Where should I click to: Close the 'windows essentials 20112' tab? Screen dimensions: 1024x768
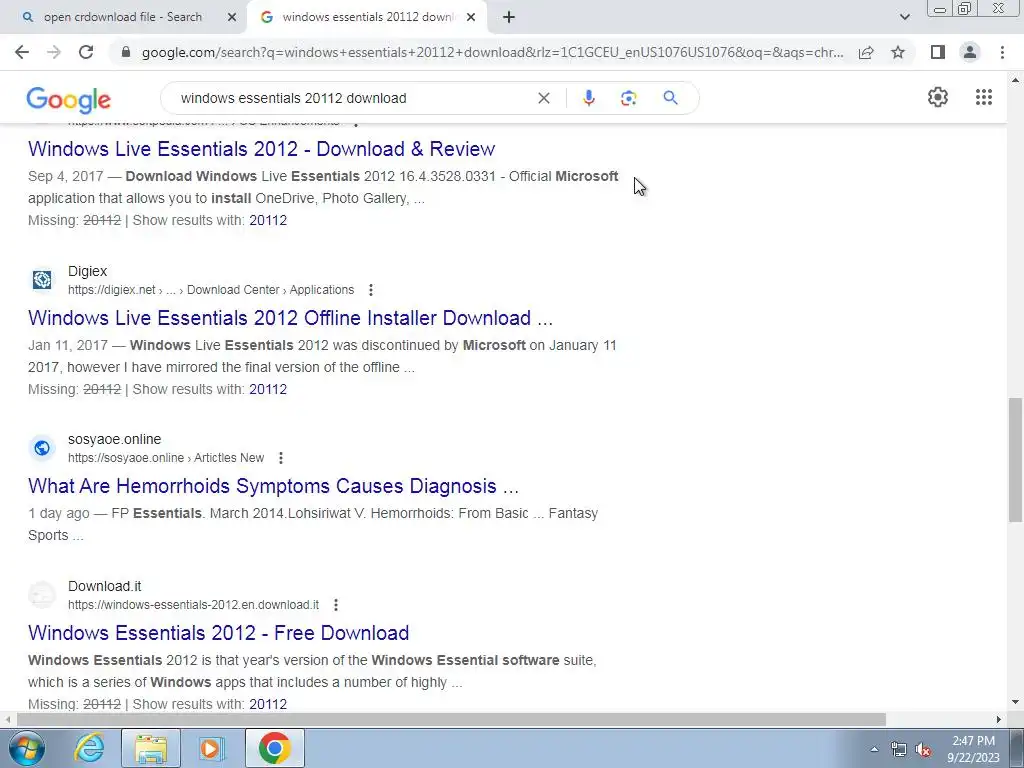coord(471,18)
